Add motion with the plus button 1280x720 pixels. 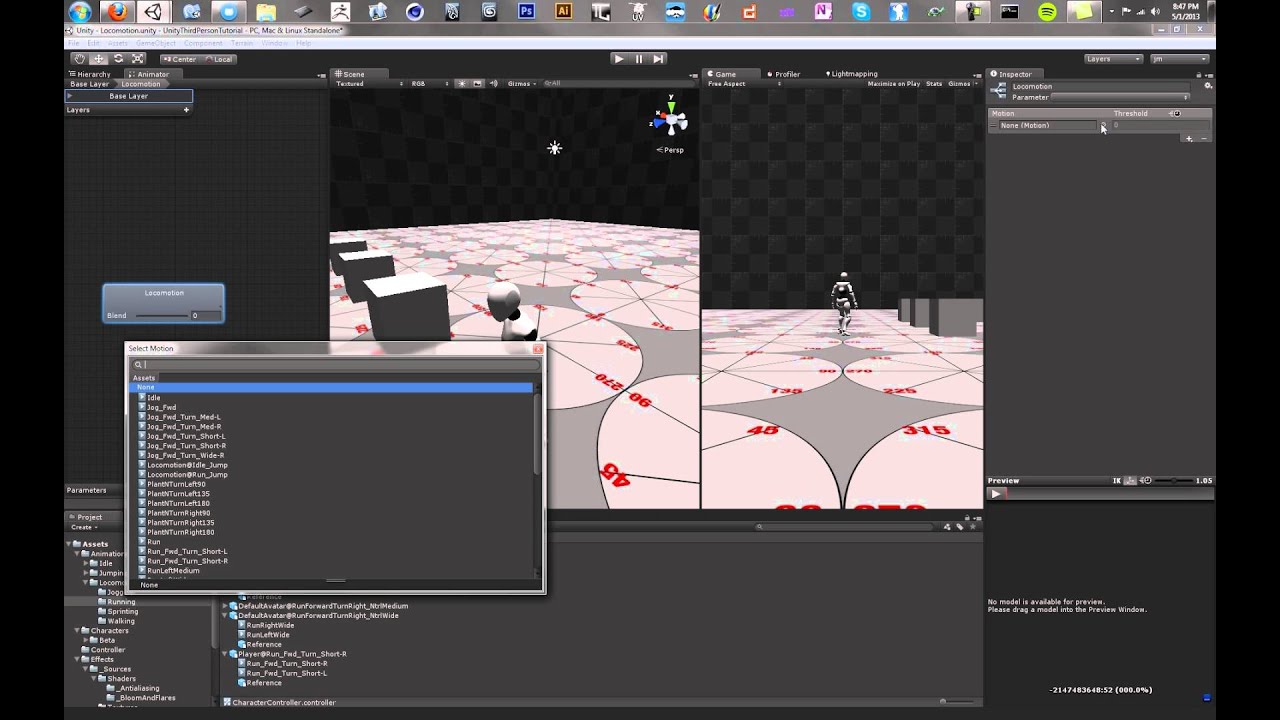tap(1189, 138)
